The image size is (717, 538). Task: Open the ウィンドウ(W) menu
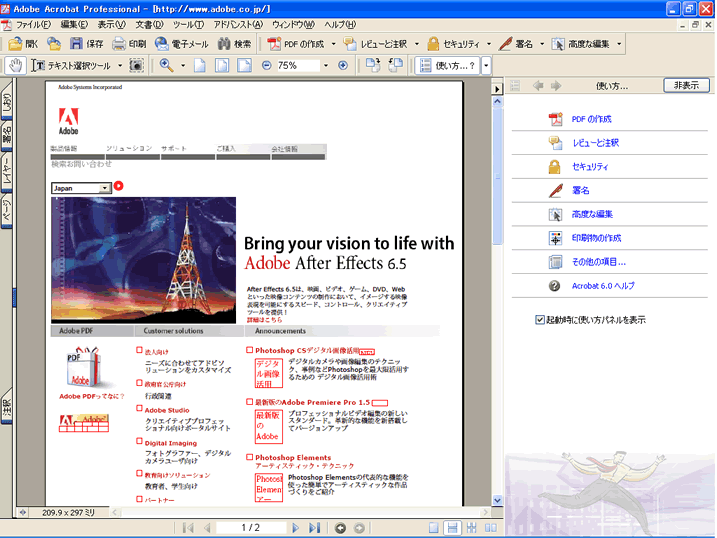tap(293, 24)
